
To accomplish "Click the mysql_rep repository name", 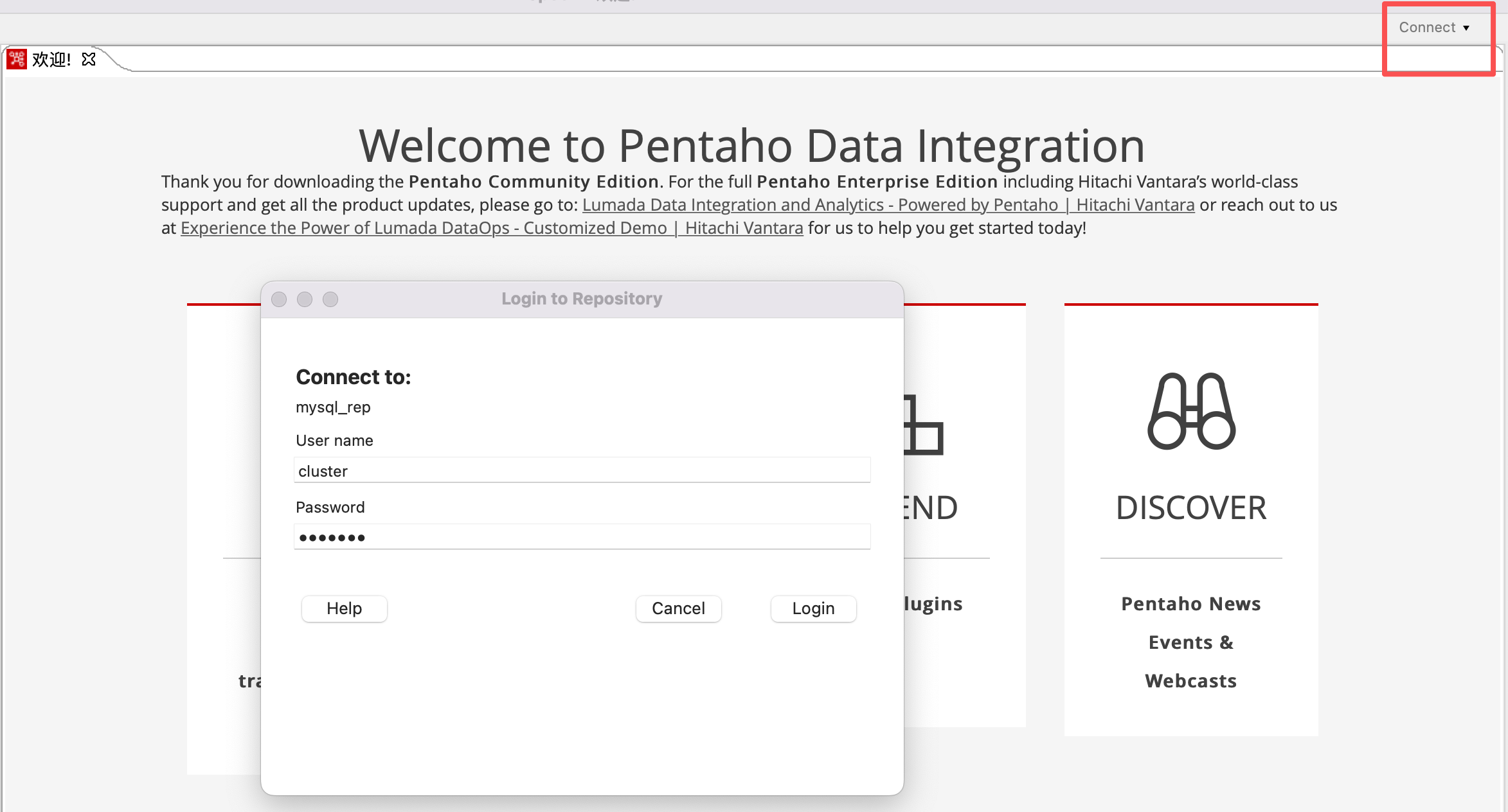I will tap(333, 407).
